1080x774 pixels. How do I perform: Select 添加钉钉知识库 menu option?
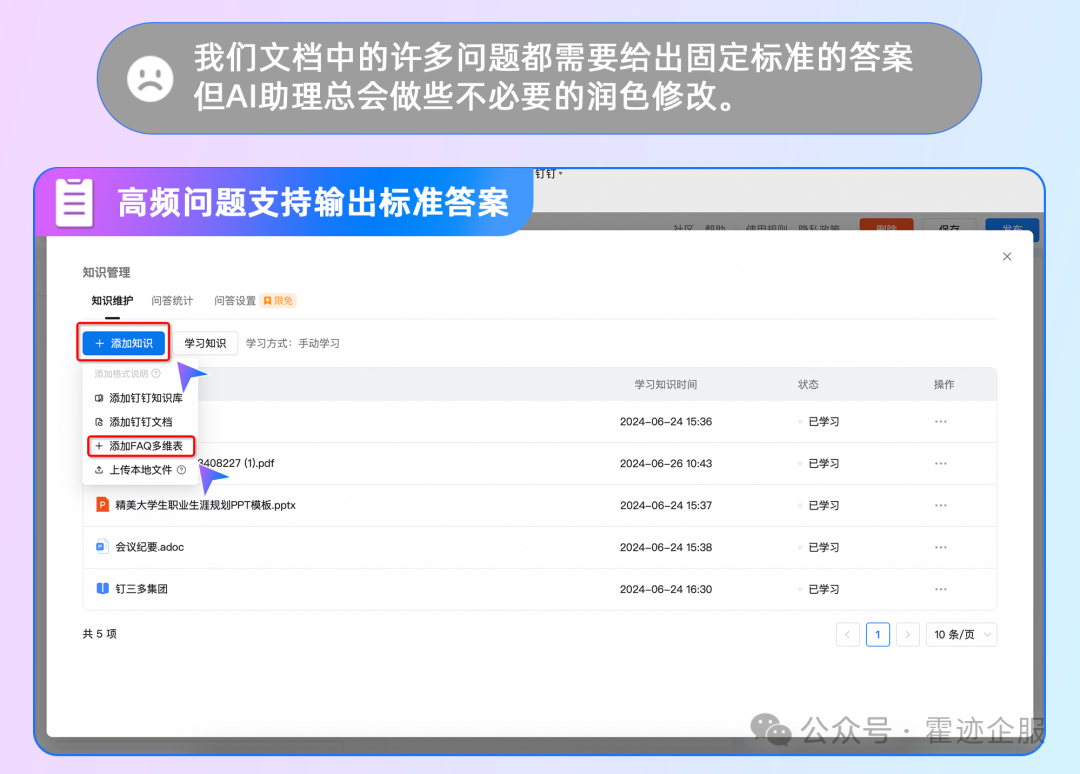tap(145, 398)
